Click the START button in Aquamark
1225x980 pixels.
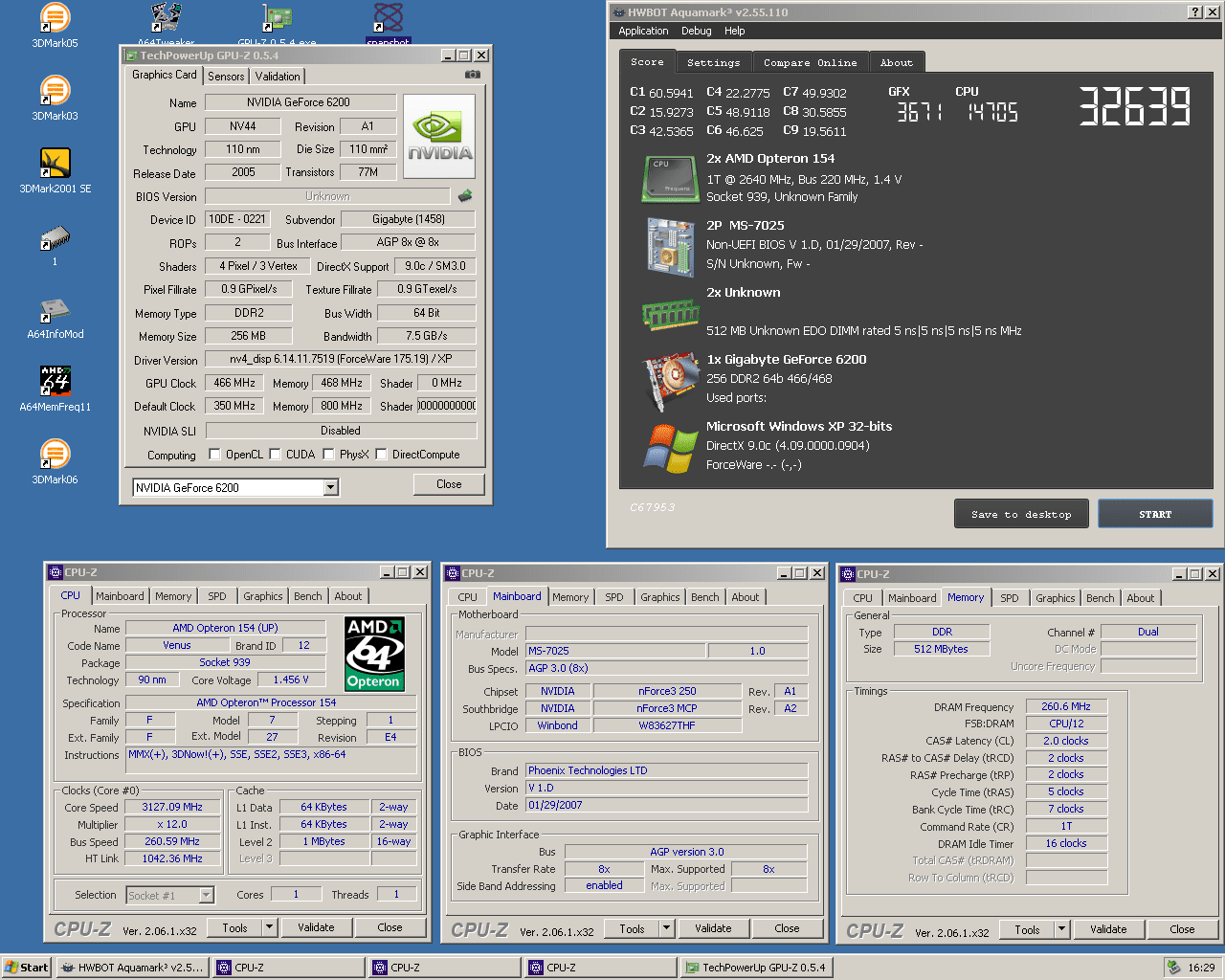tap(1155, 514)
